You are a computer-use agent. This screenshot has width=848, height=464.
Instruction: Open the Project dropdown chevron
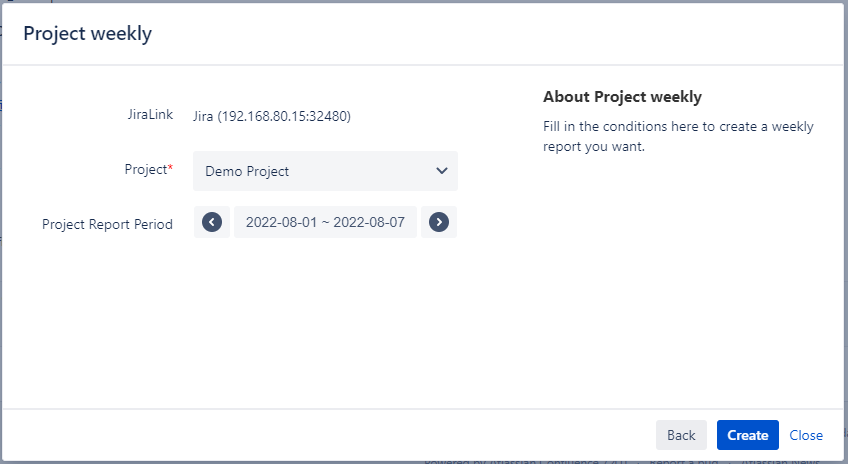[442, 171]
